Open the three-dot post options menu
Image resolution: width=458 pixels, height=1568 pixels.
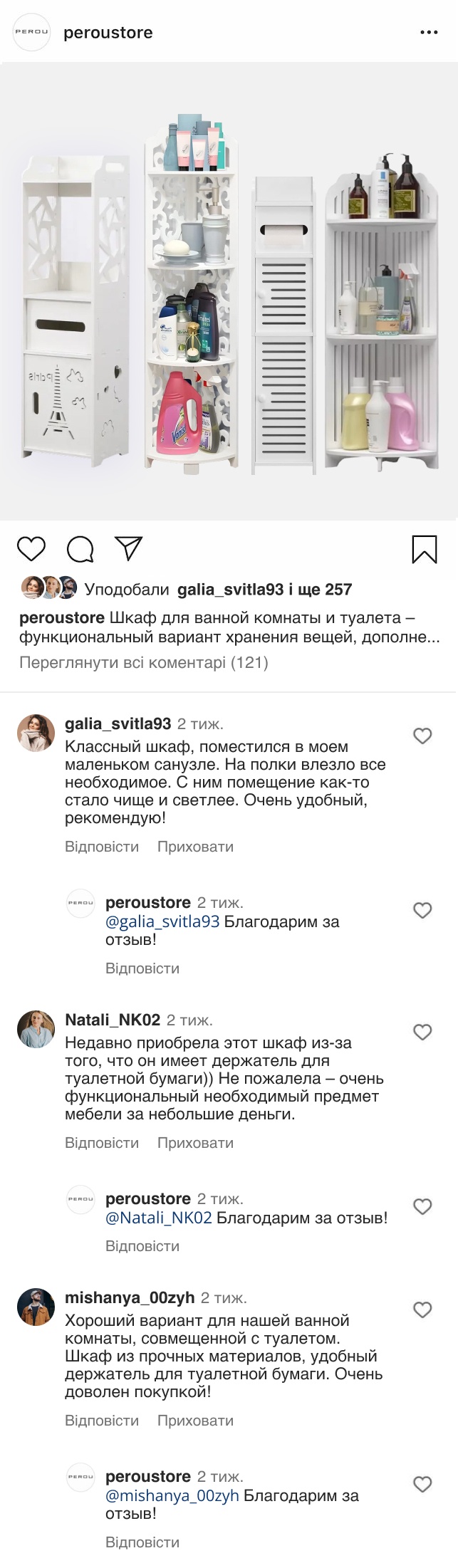coord(429,33)
